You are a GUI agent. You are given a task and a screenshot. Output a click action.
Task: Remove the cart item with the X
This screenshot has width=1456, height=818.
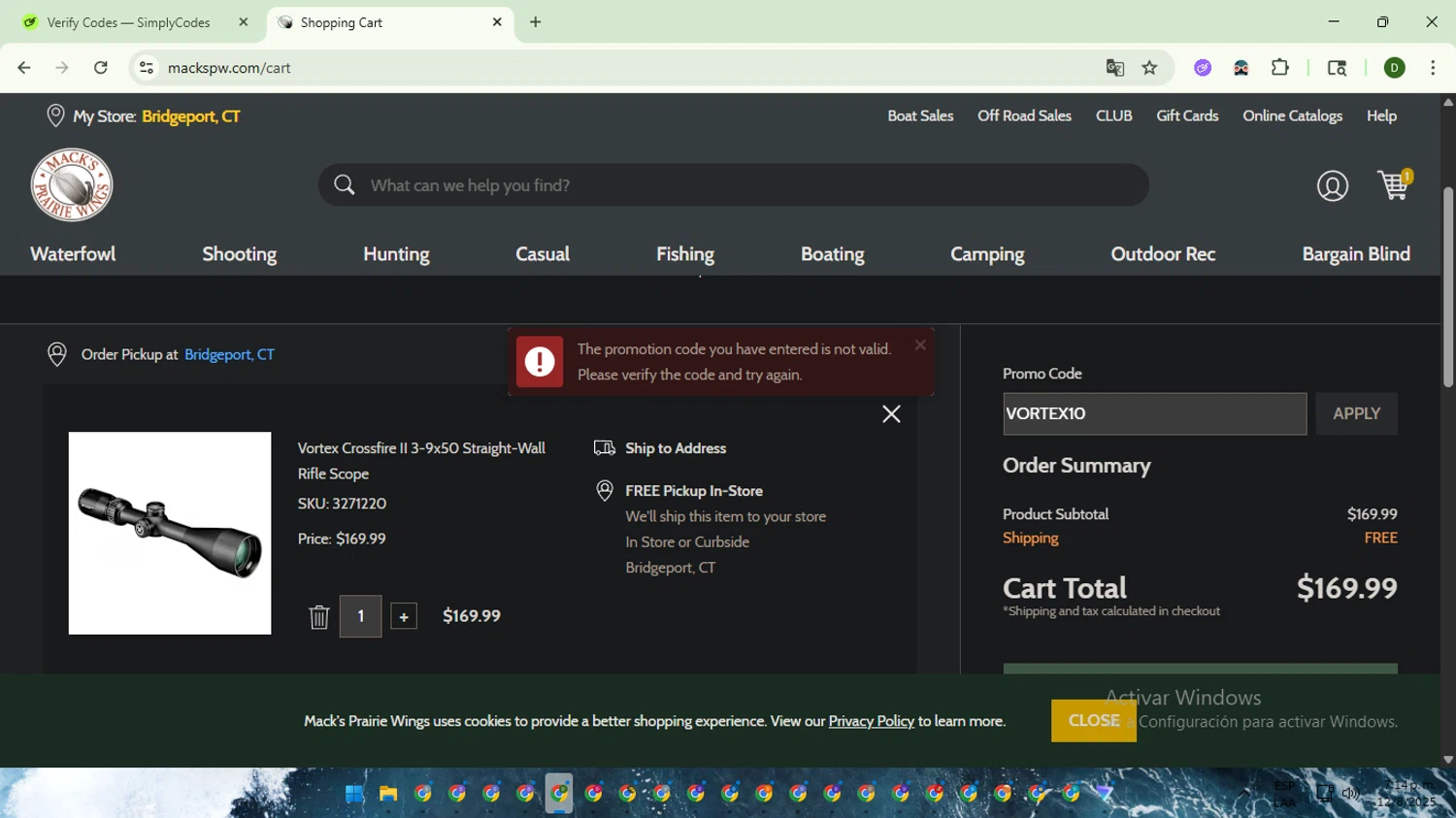coord(891,414)
